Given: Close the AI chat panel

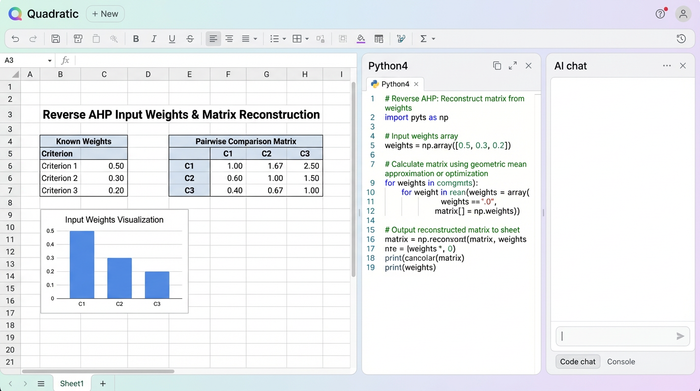Looking at the screenshot, I should (x=683, y=66).
